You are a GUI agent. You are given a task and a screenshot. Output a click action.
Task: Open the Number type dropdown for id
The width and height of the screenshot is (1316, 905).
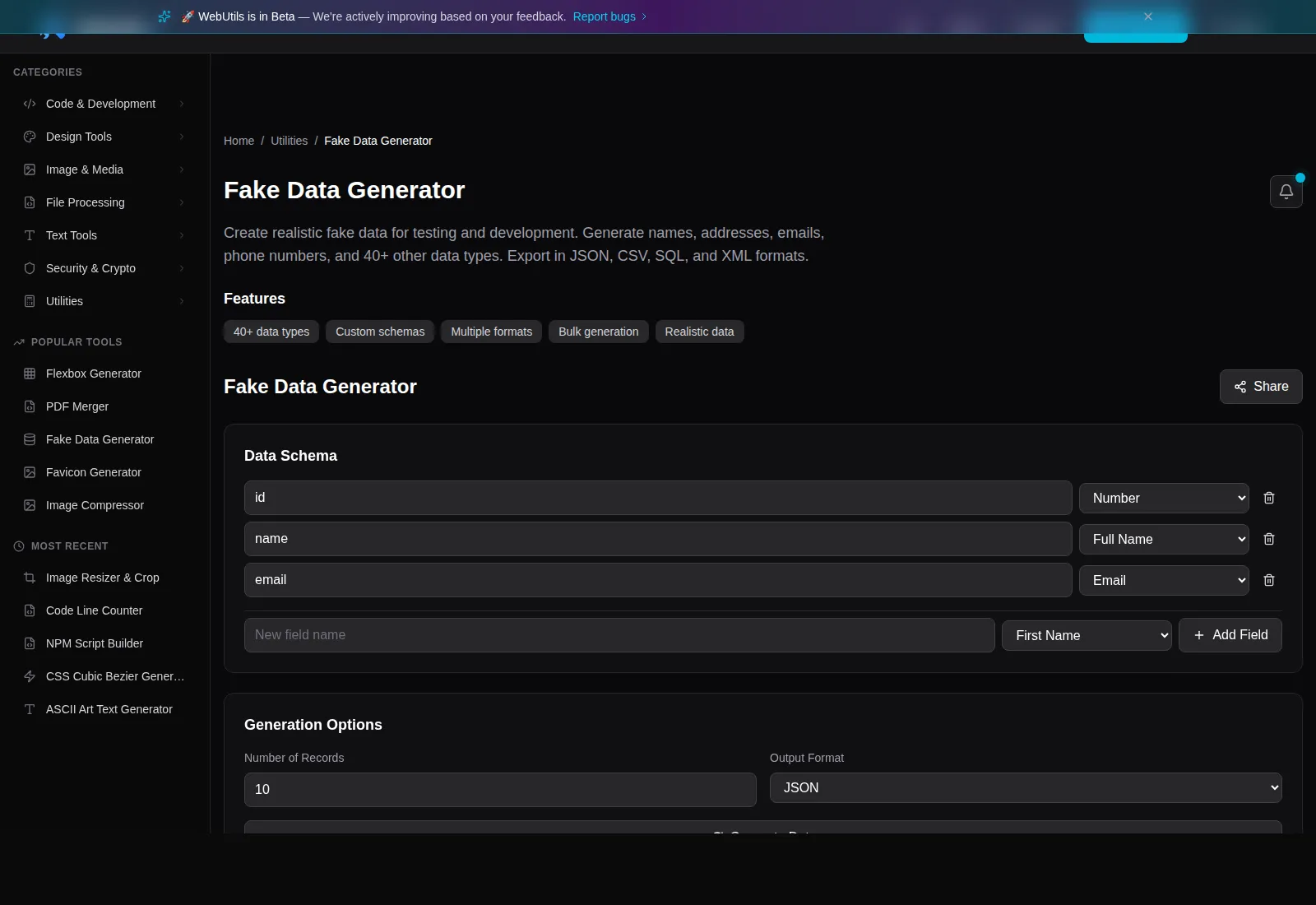click(1164, 498)
